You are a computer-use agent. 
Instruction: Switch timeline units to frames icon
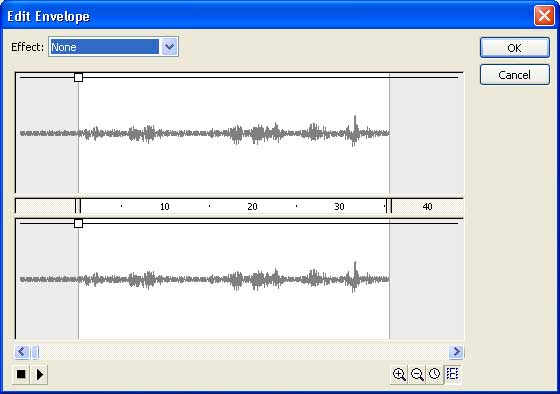point(452,374)
